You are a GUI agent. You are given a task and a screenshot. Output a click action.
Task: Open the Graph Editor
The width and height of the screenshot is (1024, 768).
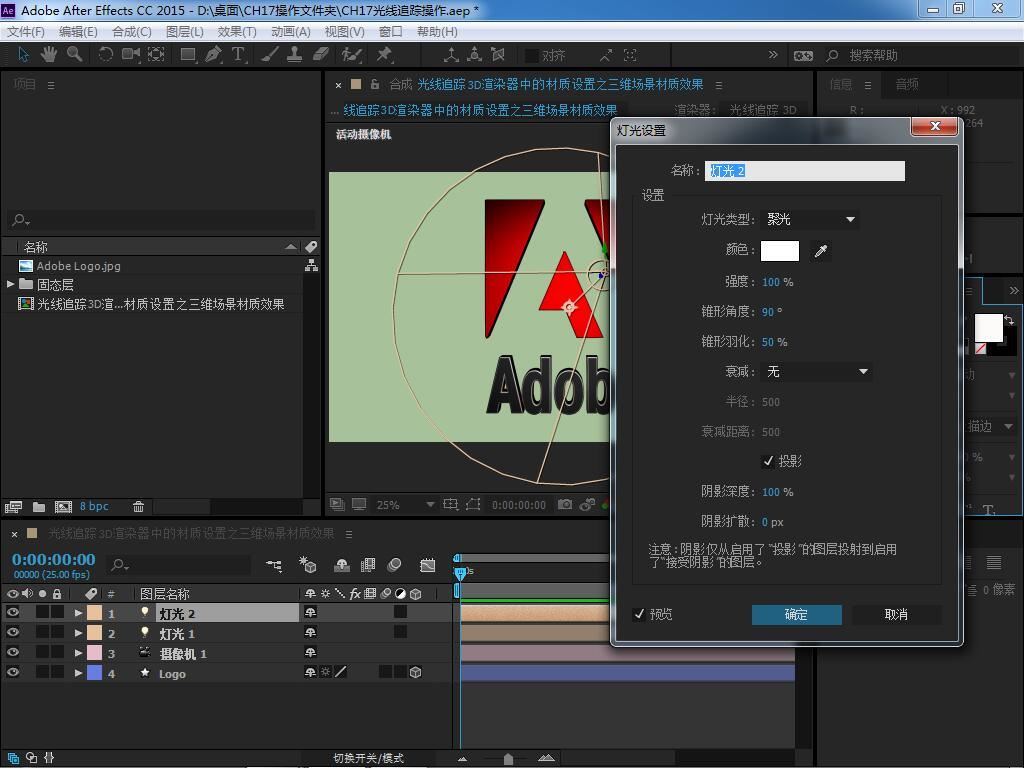click(428, 566)
